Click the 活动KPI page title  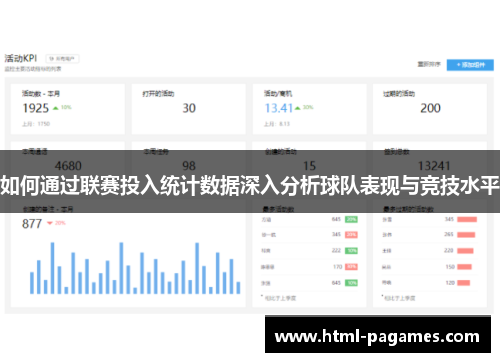[21, 58]
